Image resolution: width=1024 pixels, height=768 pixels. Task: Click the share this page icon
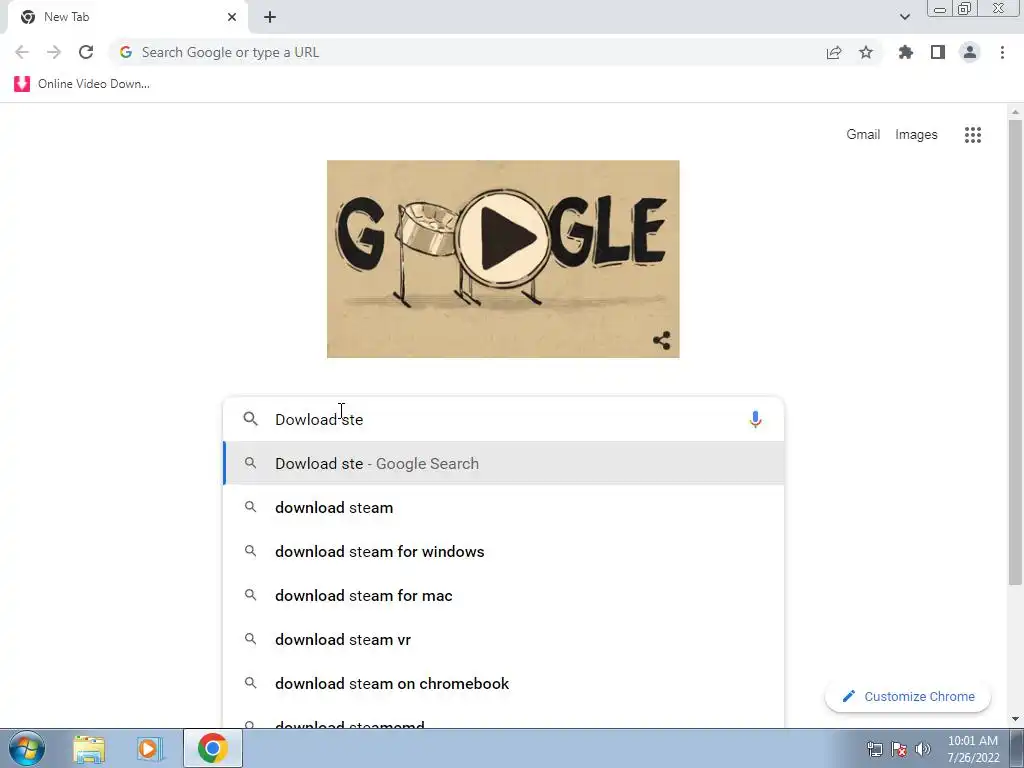click(834, 52)
